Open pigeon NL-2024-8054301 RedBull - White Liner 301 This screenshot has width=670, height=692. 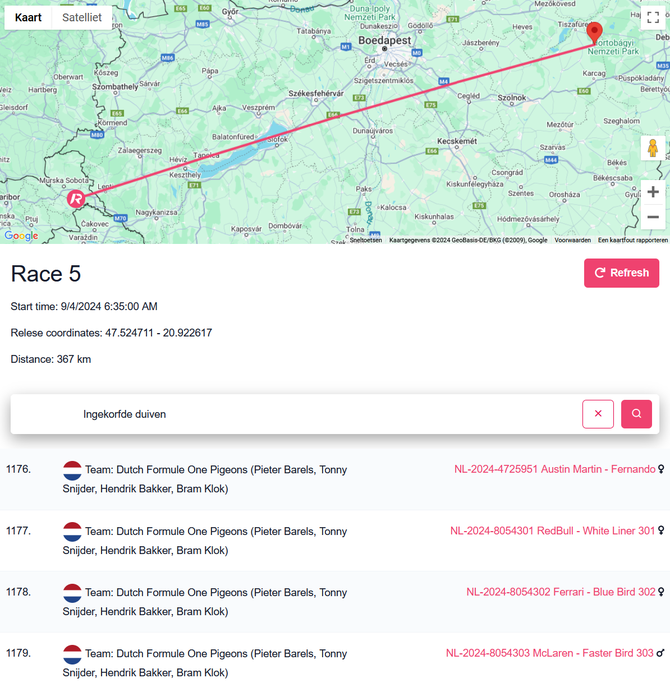553,530
